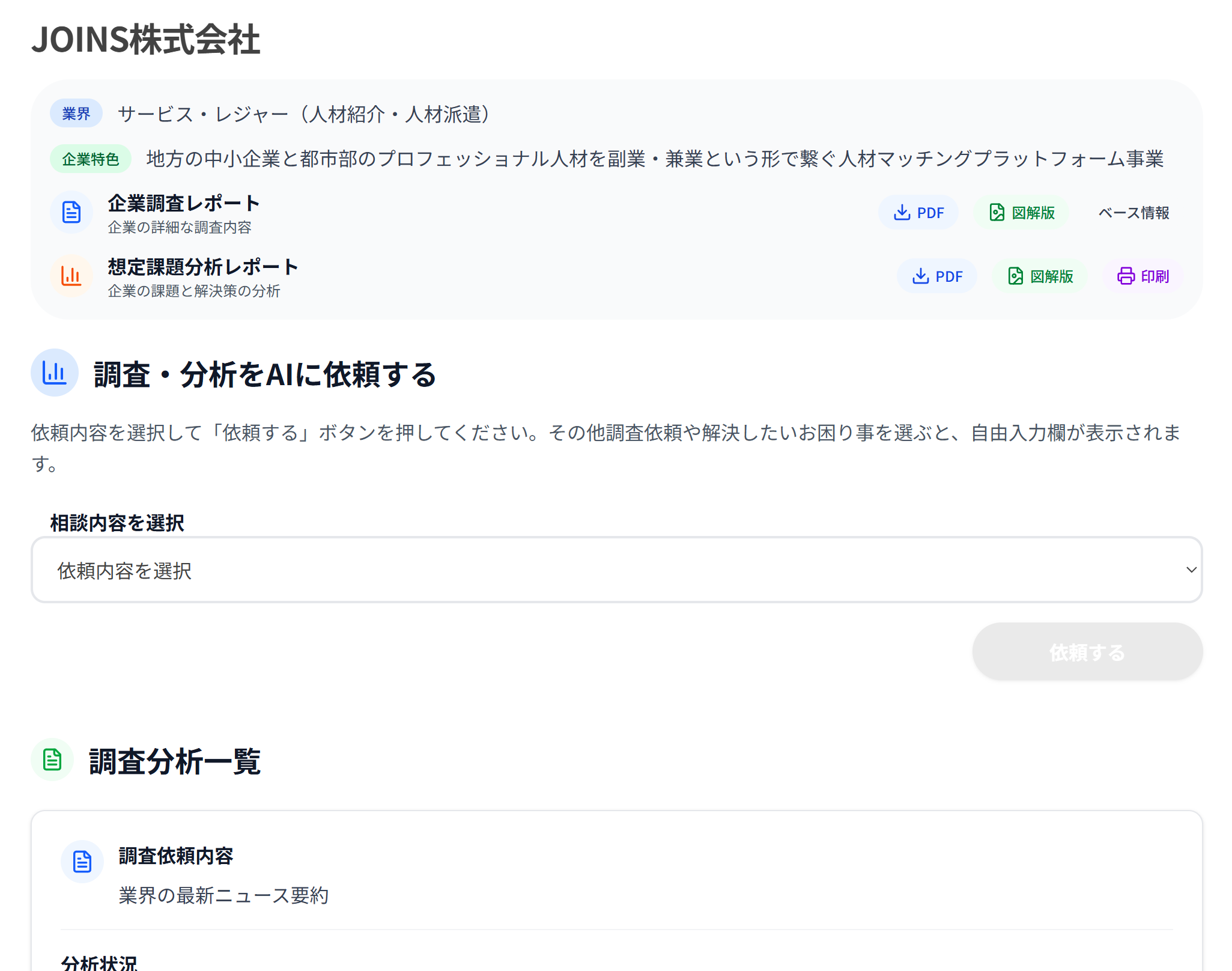Click the JOINS株式会社 company heading

pyautogui.click(x=146, y=40)
